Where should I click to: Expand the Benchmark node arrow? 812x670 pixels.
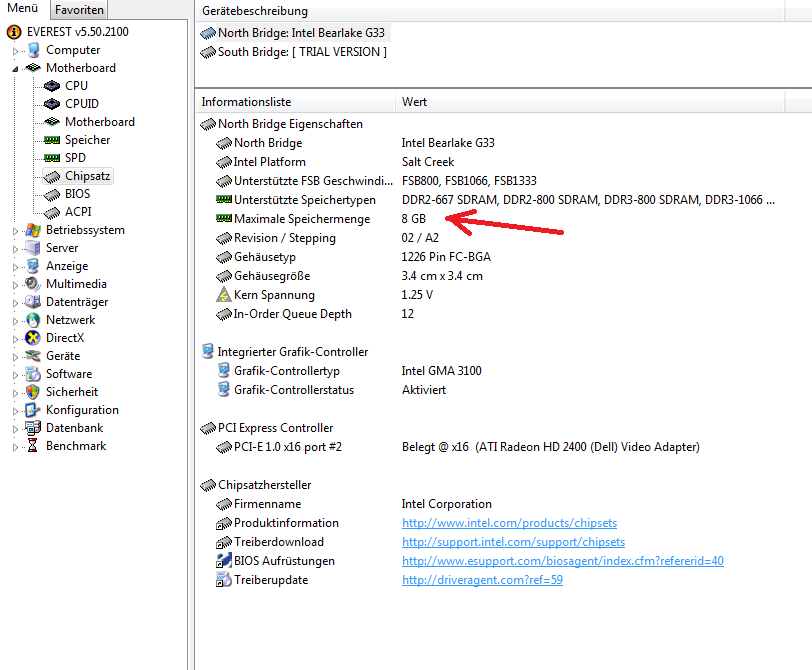(x=15, y=447)
